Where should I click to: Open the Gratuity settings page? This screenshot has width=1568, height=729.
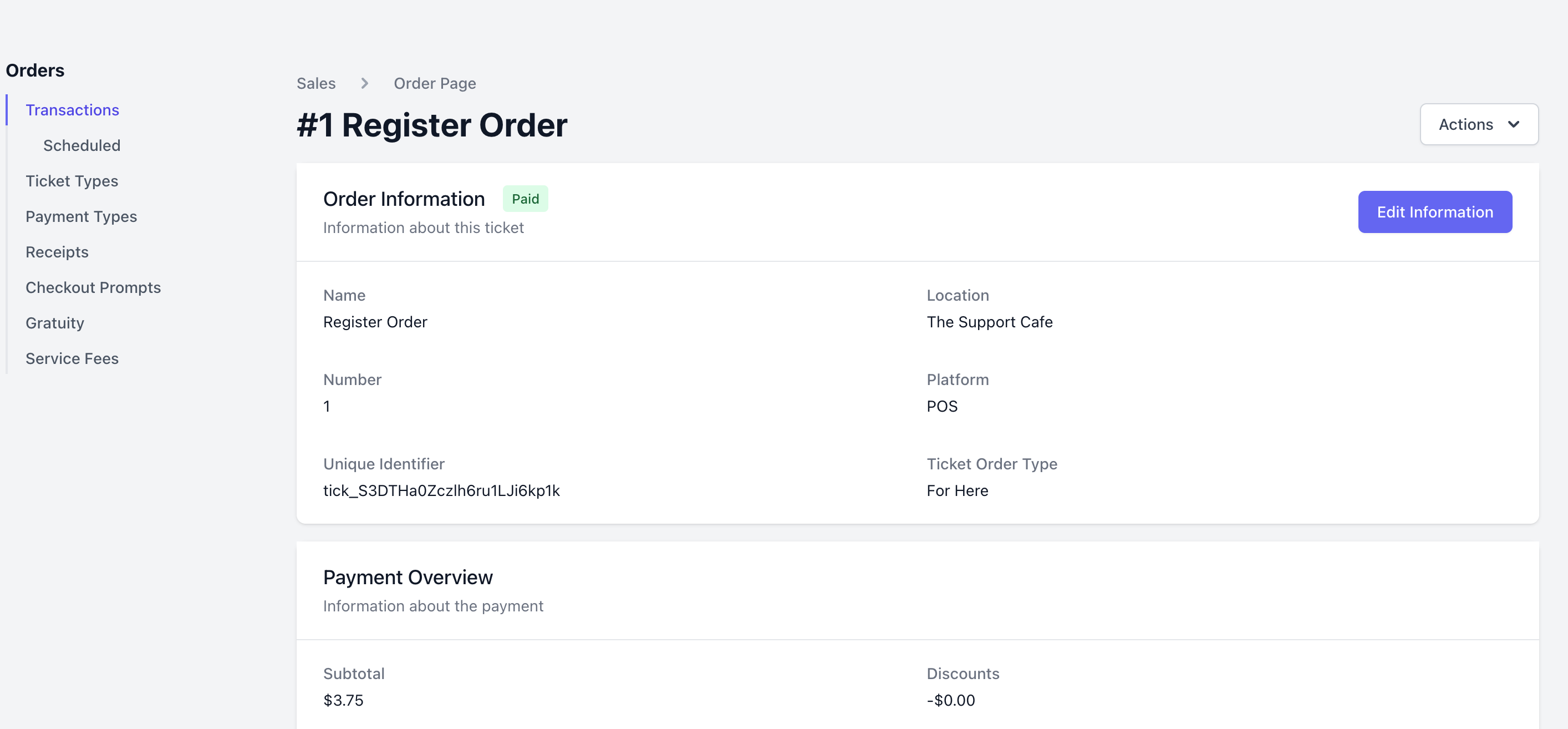click(x=55, y=323)
